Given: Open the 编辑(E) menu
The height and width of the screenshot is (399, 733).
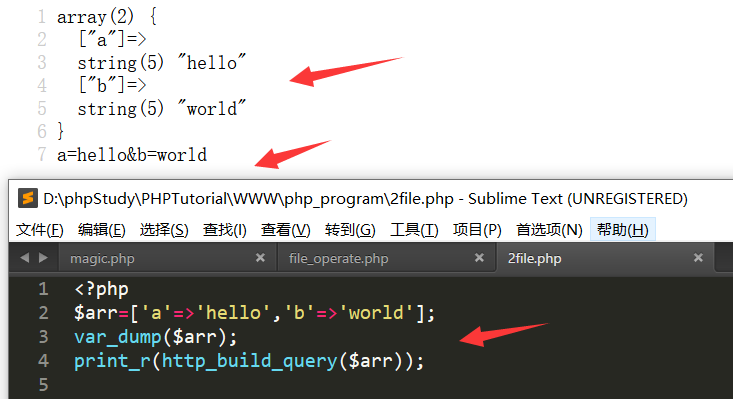Looking at the screenshot, I should pos(101,230).
